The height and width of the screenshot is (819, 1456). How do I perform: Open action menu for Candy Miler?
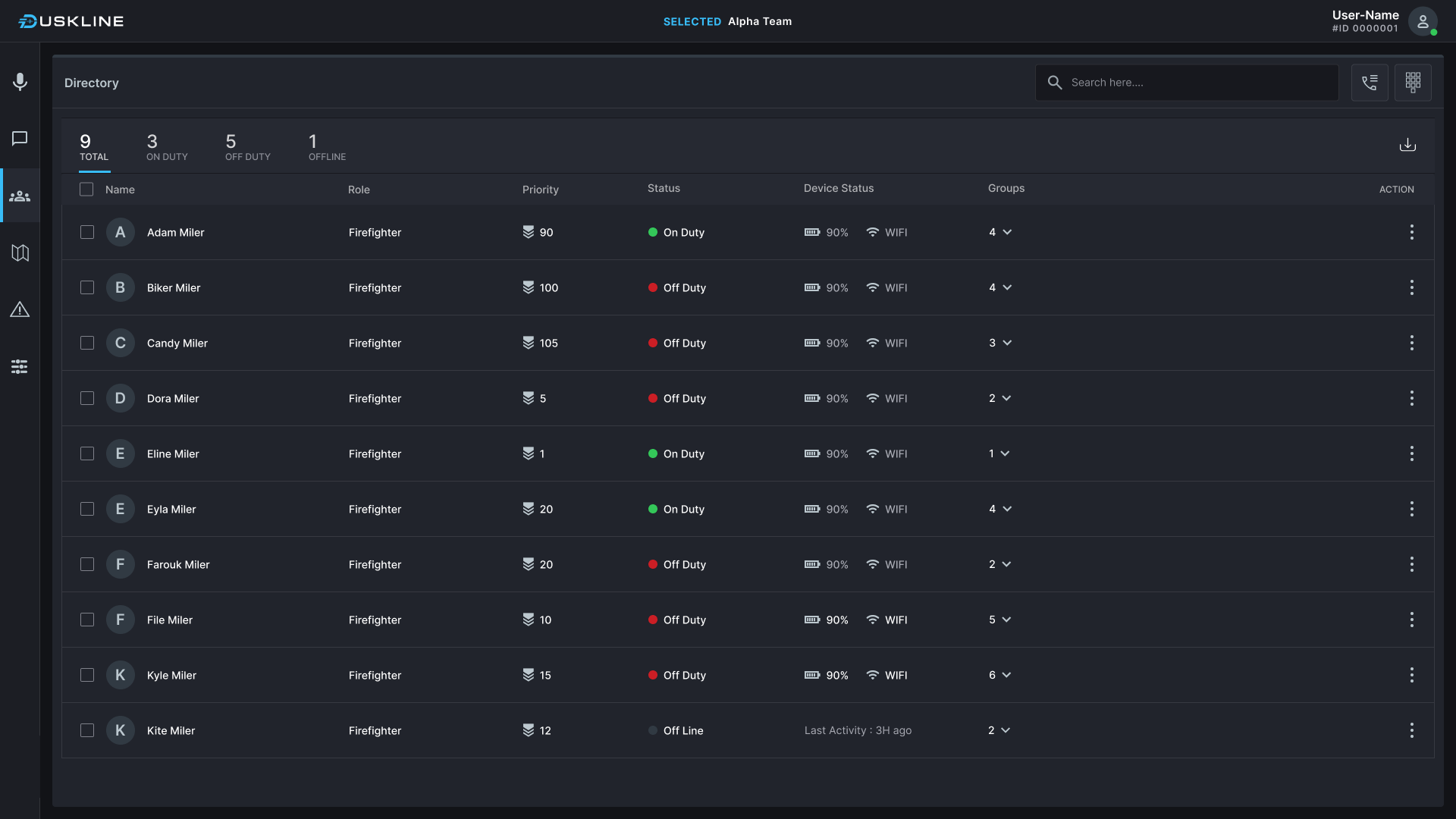[1411, 343]
